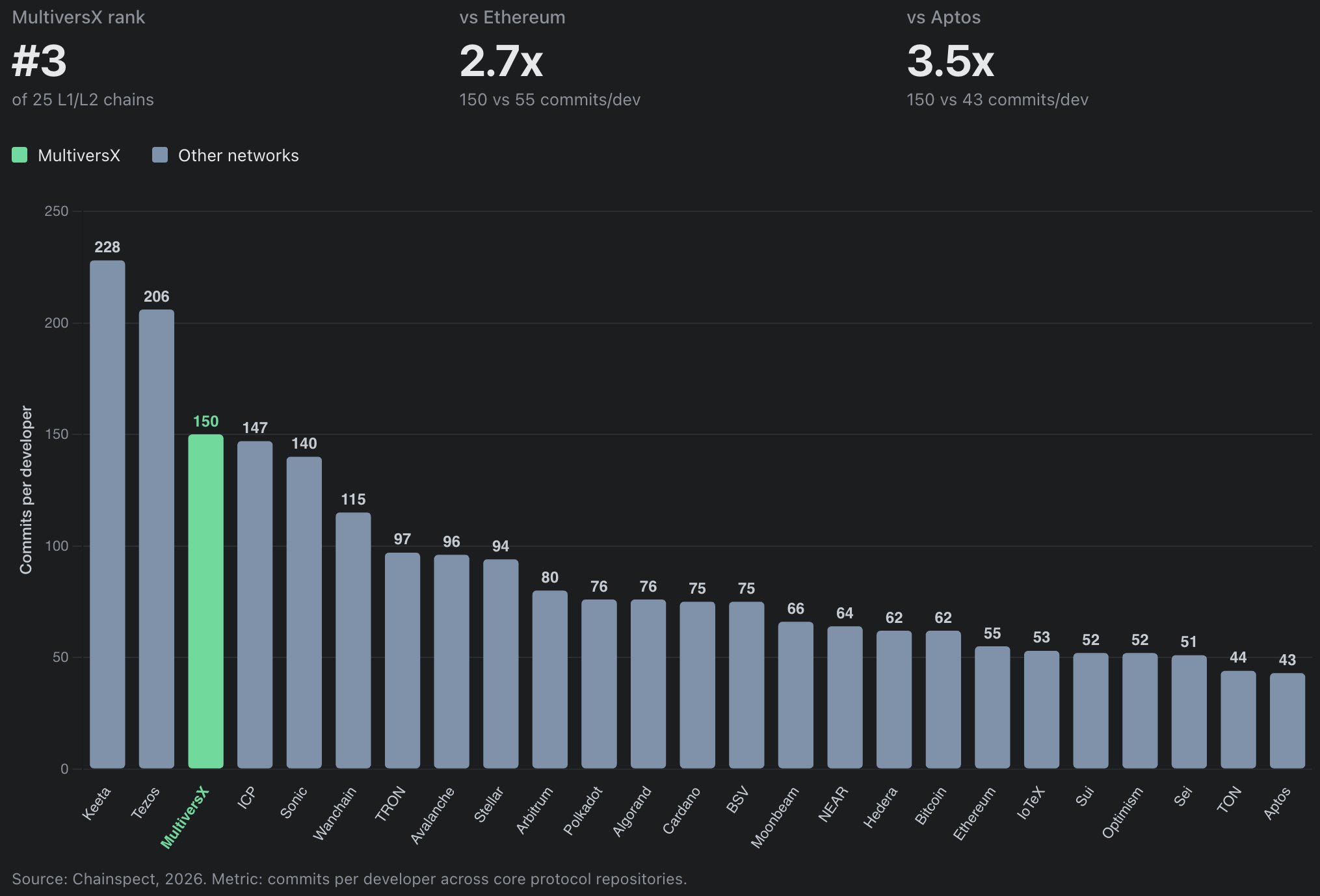The height and width of the screenshot is (896, 1320).
Task: Click the TON bar labeled 44
Action: pyautogui.click(x=1237, y=719)
